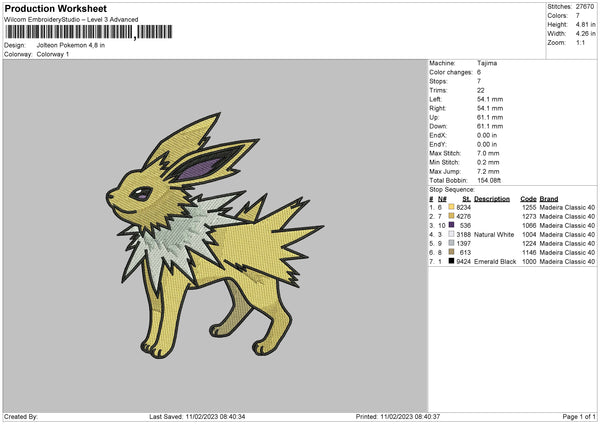Click the Left value '54.1 mm'
600x424 pixels.
point(490,99)
